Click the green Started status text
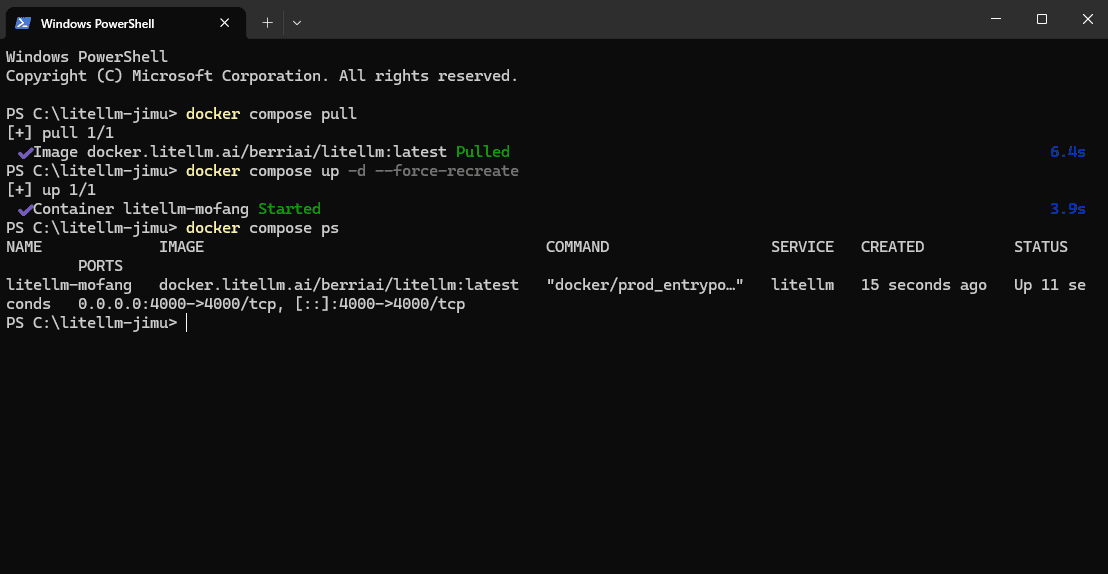Screen dimensions: 1108x574 [x=289, y=209]
